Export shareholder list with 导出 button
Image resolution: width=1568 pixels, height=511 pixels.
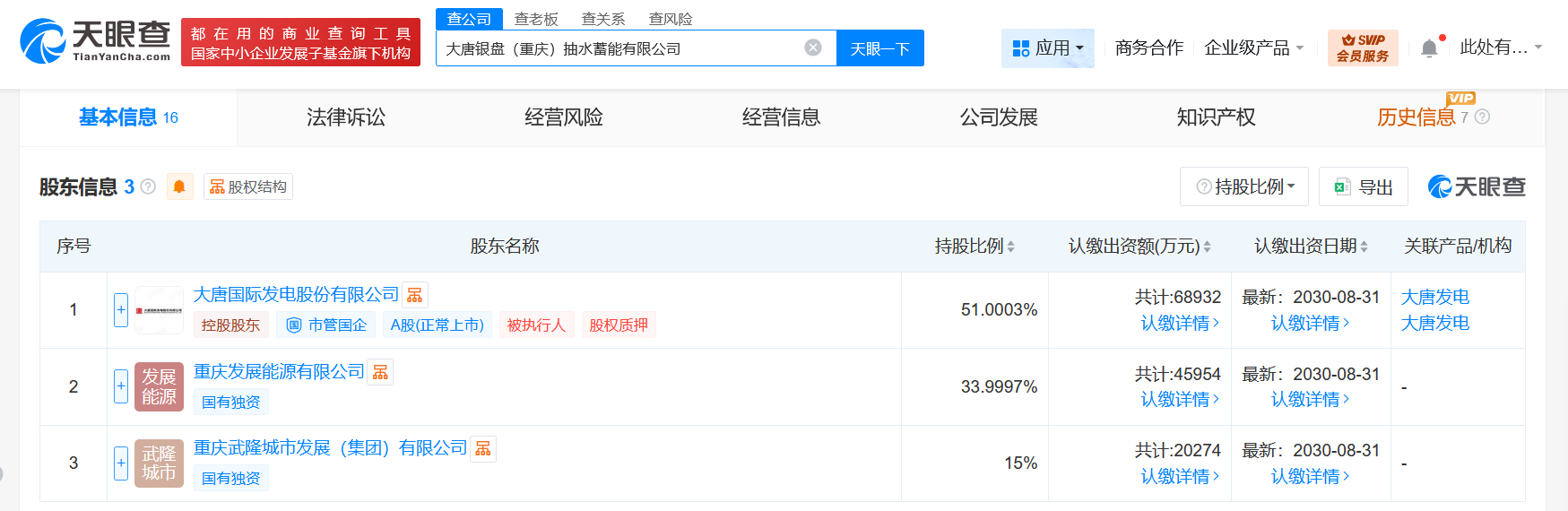pyautogui.click(x=1363, y=186)
